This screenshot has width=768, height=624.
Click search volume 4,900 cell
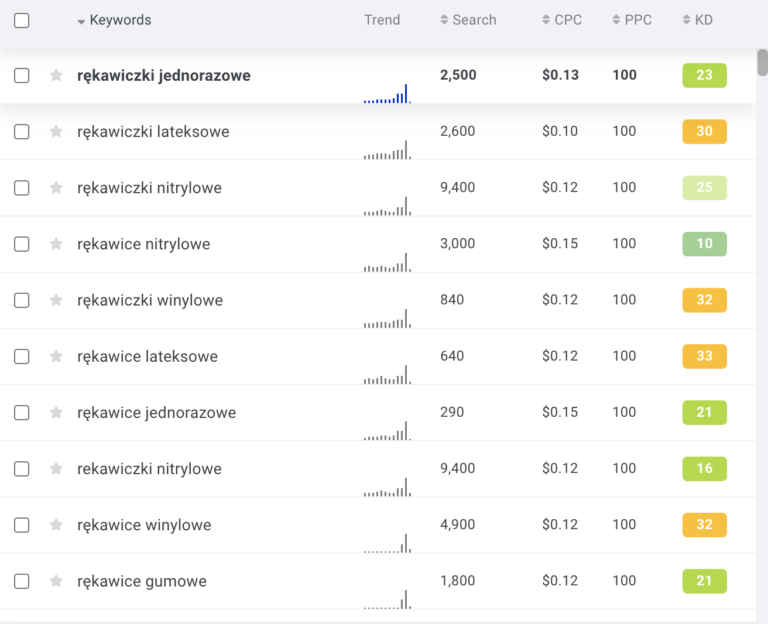point(457,525)
